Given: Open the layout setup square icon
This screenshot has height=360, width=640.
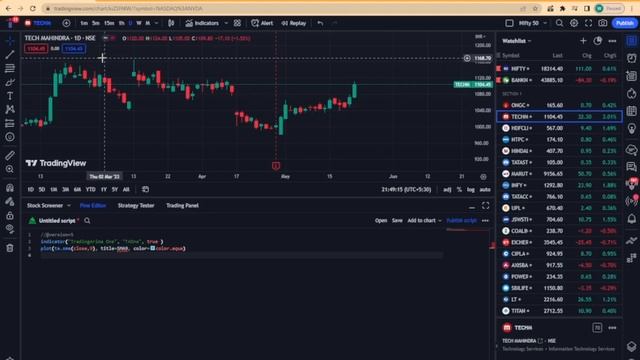Looking at the screenshot, I should pyautogui.click(x=509, y=23).
